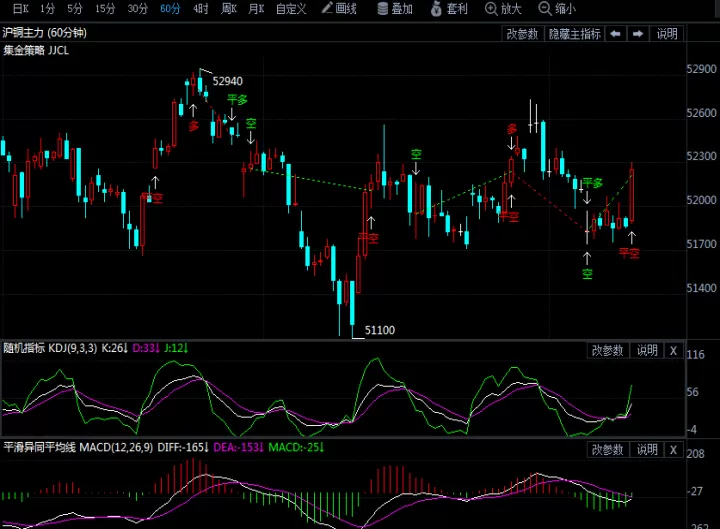Screen dimensions: 720x529
Task: Click the 沪铜主力 (60分钟) chart title
Action: (45, 33)
